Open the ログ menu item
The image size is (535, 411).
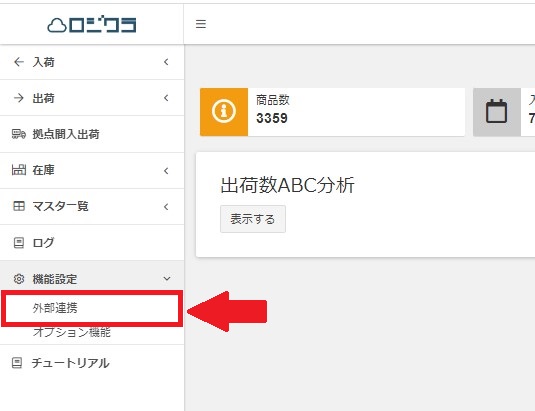[92, 243]
